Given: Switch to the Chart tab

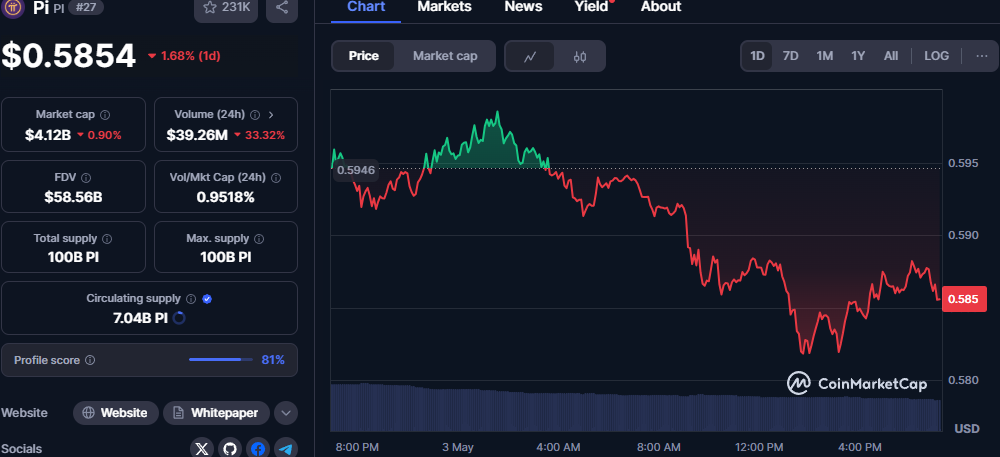Looking at the screenshot, I should (x=366, y=7).
